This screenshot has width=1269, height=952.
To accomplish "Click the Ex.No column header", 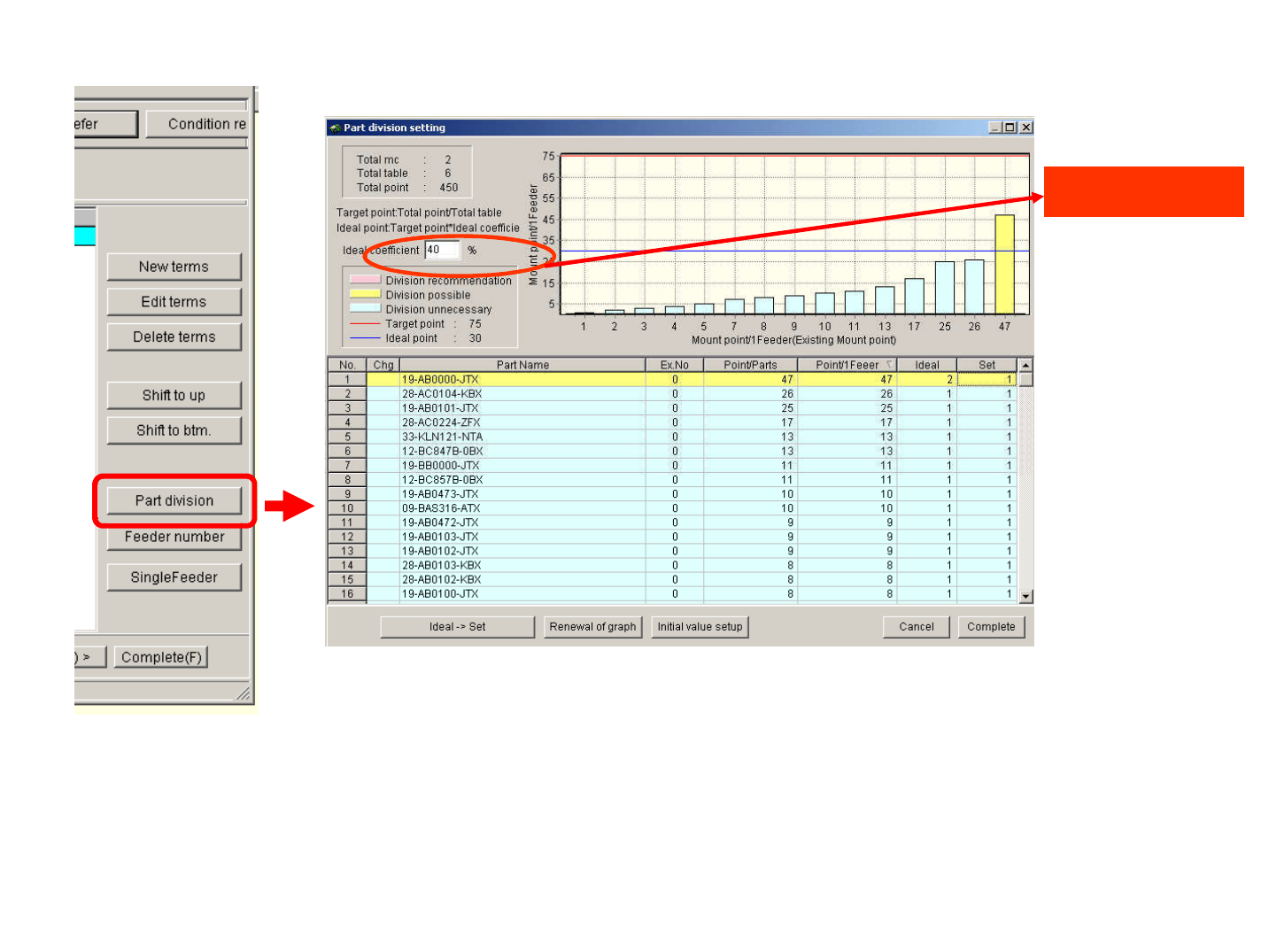I will coord(674,365).
